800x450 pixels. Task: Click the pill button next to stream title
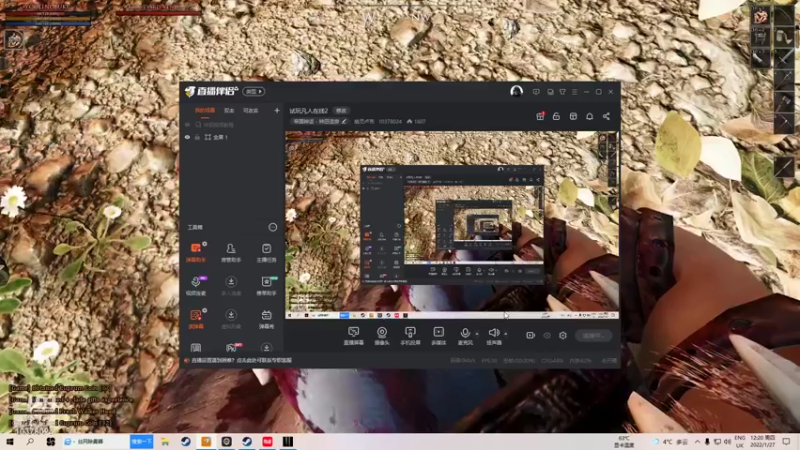(341, 110)
